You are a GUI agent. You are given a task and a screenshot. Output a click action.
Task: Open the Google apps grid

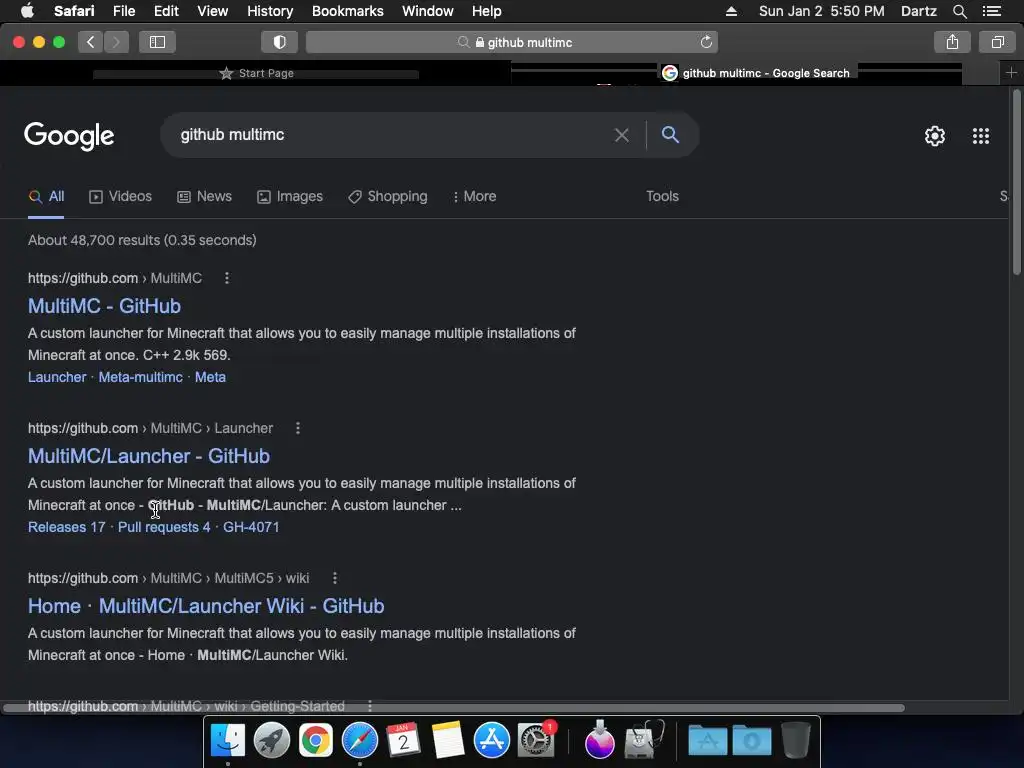click(x=980, y=136)
